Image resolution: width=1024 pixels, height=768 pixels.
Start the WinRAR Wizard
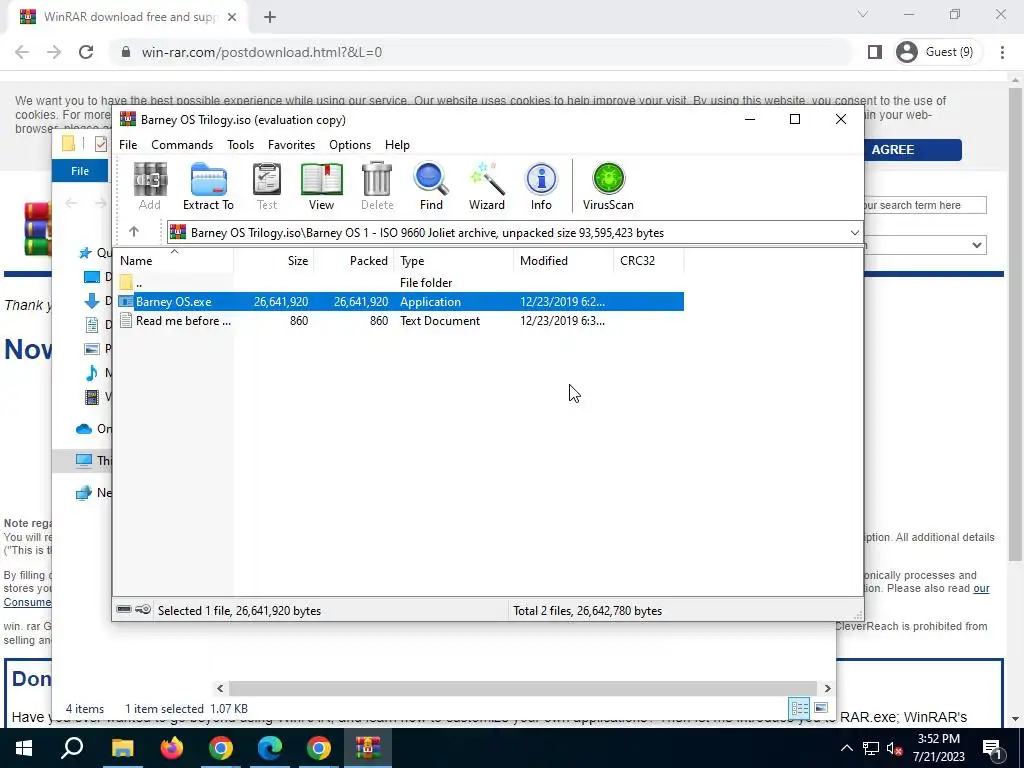(x=487, y=186)
